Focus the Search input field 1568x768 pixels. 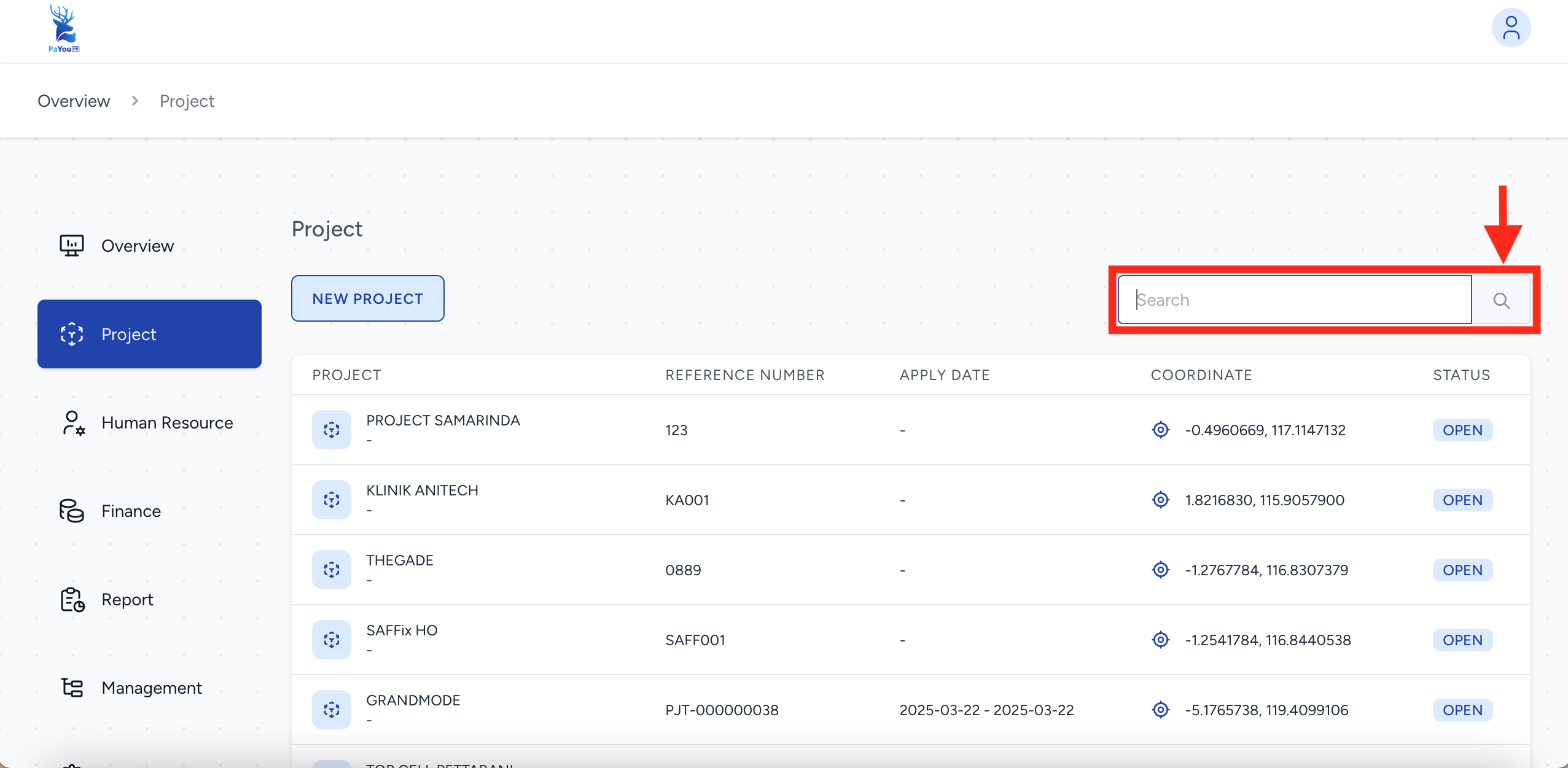coord(1295,300)
